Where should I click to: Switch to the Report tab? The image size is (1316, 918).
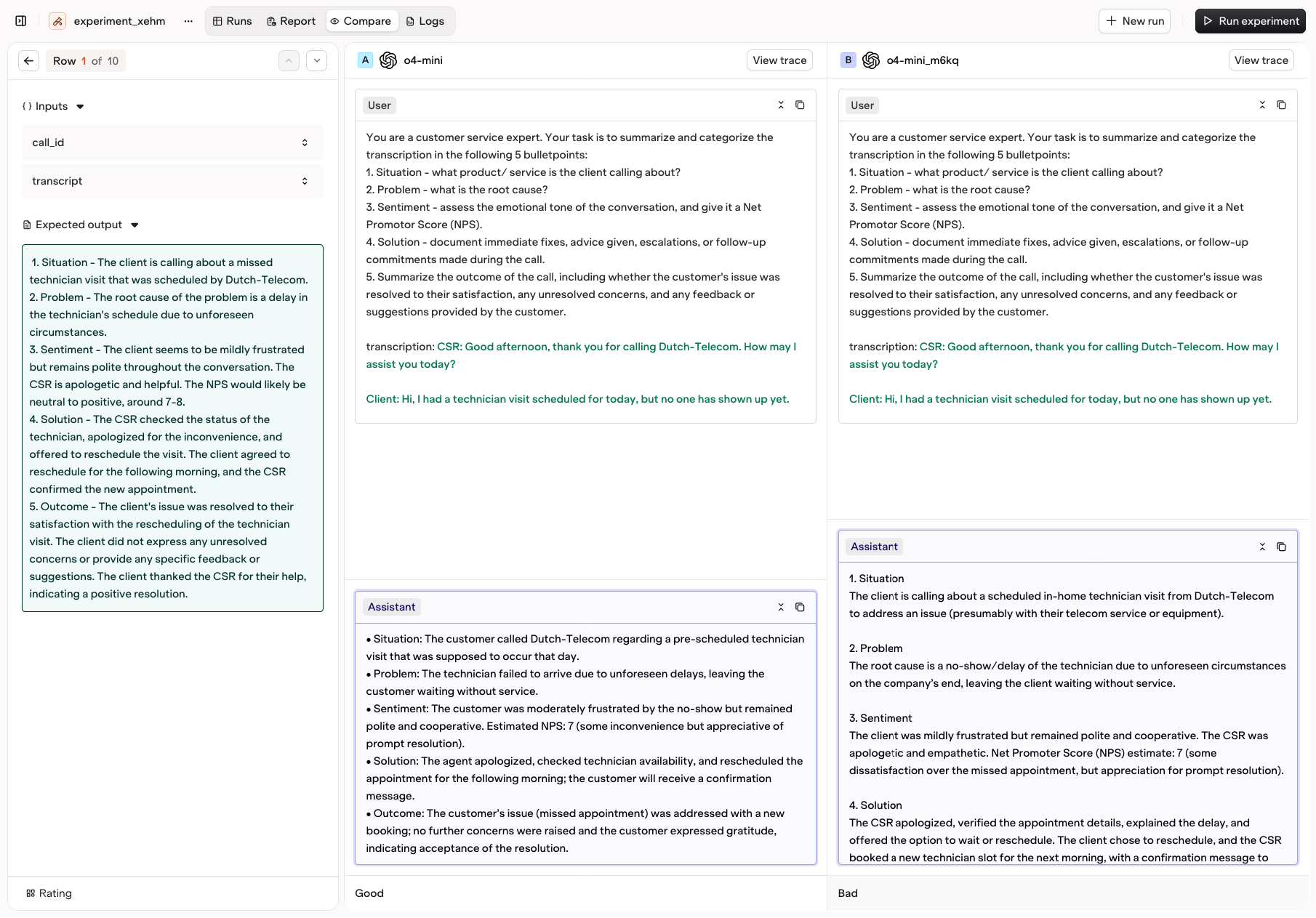click(291, 21)
